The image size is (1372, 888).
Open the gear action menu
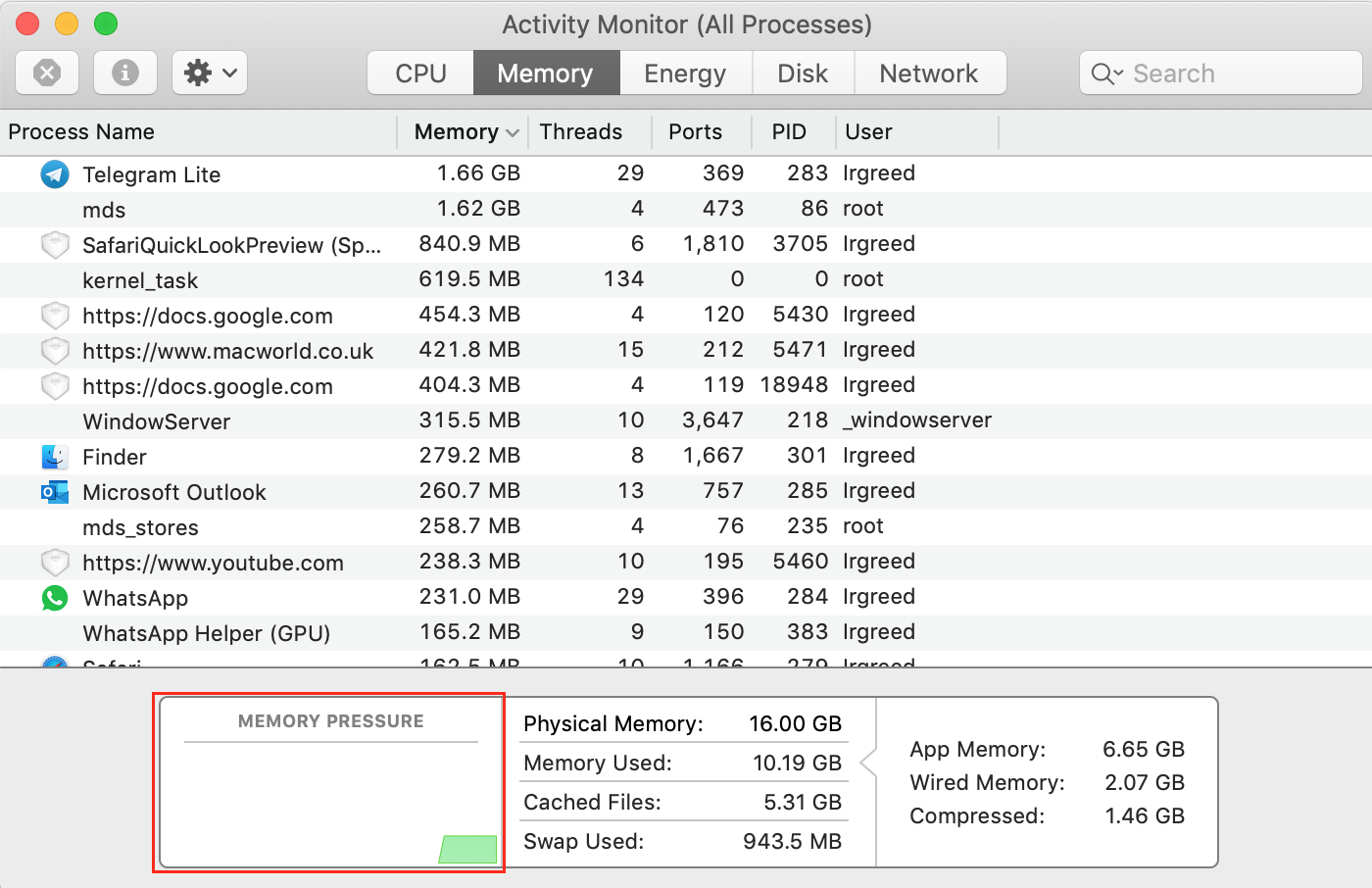[x=210, y=73]
